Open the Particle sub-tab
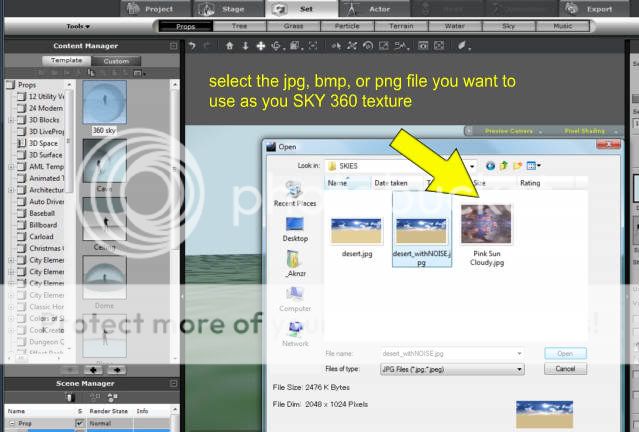Screen dimensions: 639x432 click(x=347, y=26)
